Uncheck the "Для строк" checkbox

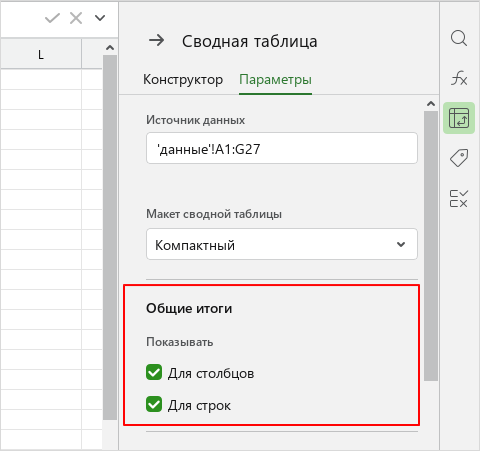(x=154, y=404)
